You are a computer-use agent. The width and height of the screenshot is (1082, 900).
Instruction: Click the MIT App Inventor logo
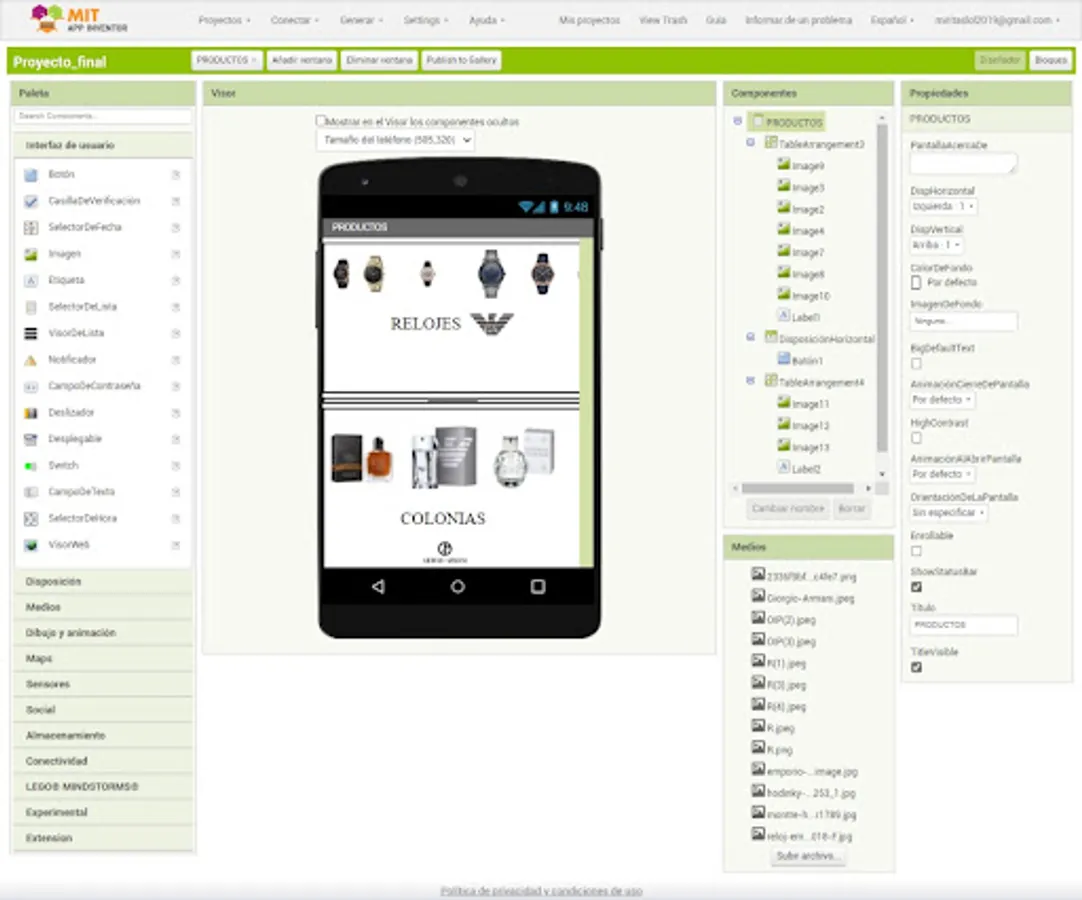tap(79, 19)
